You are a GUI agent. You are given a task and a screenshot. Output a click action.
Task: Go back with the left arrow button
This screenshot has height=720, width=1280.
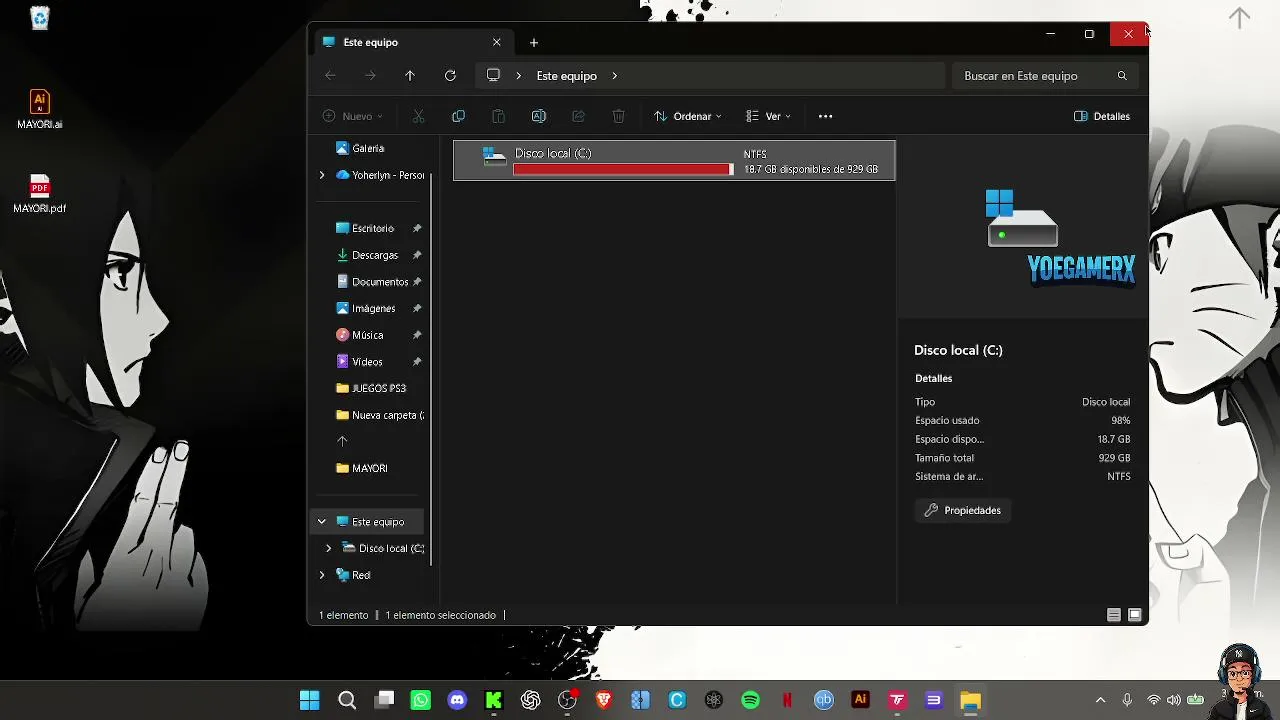[330, 76]
